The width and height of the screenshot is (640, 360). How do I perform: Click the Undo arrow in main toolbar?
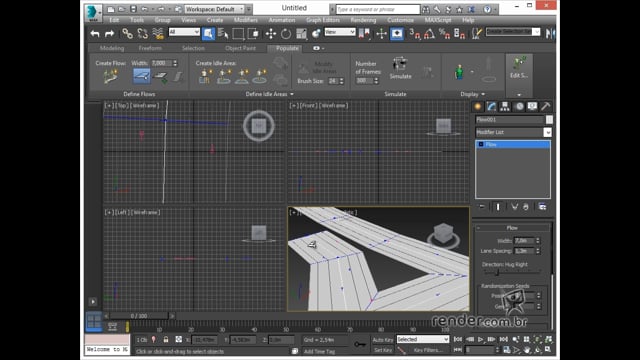pos(95,34)
